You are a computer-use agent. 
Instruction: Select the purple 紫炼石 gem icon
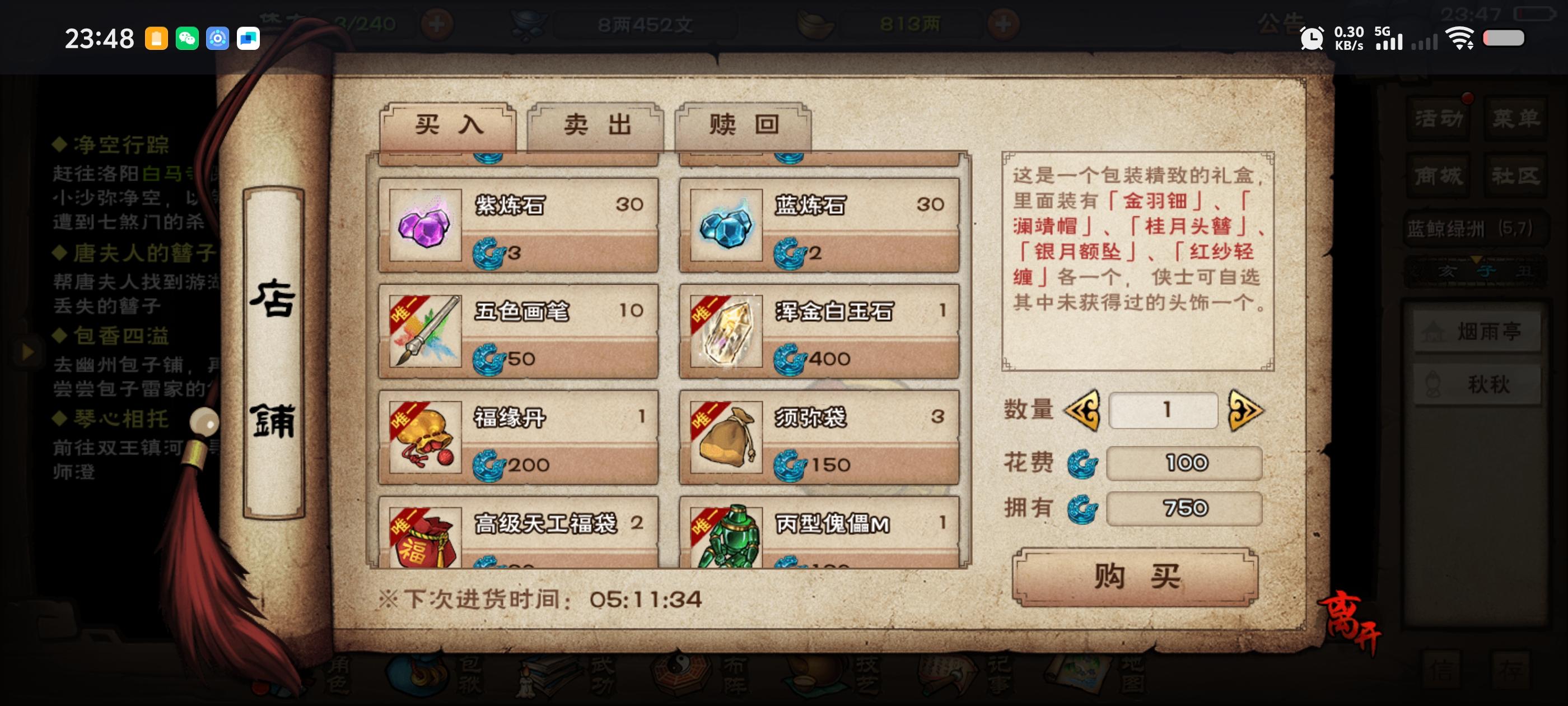click(425, 225)
